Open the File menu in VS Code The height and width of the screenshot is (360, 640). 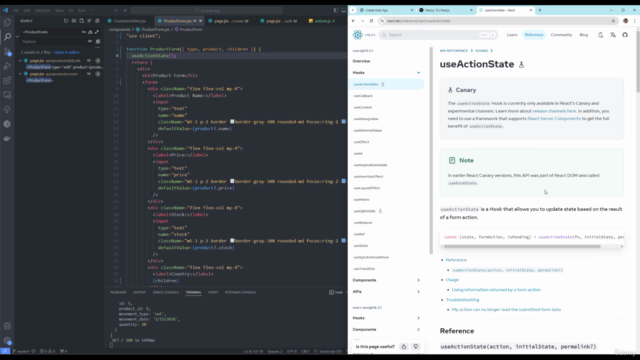pos(15,10)
